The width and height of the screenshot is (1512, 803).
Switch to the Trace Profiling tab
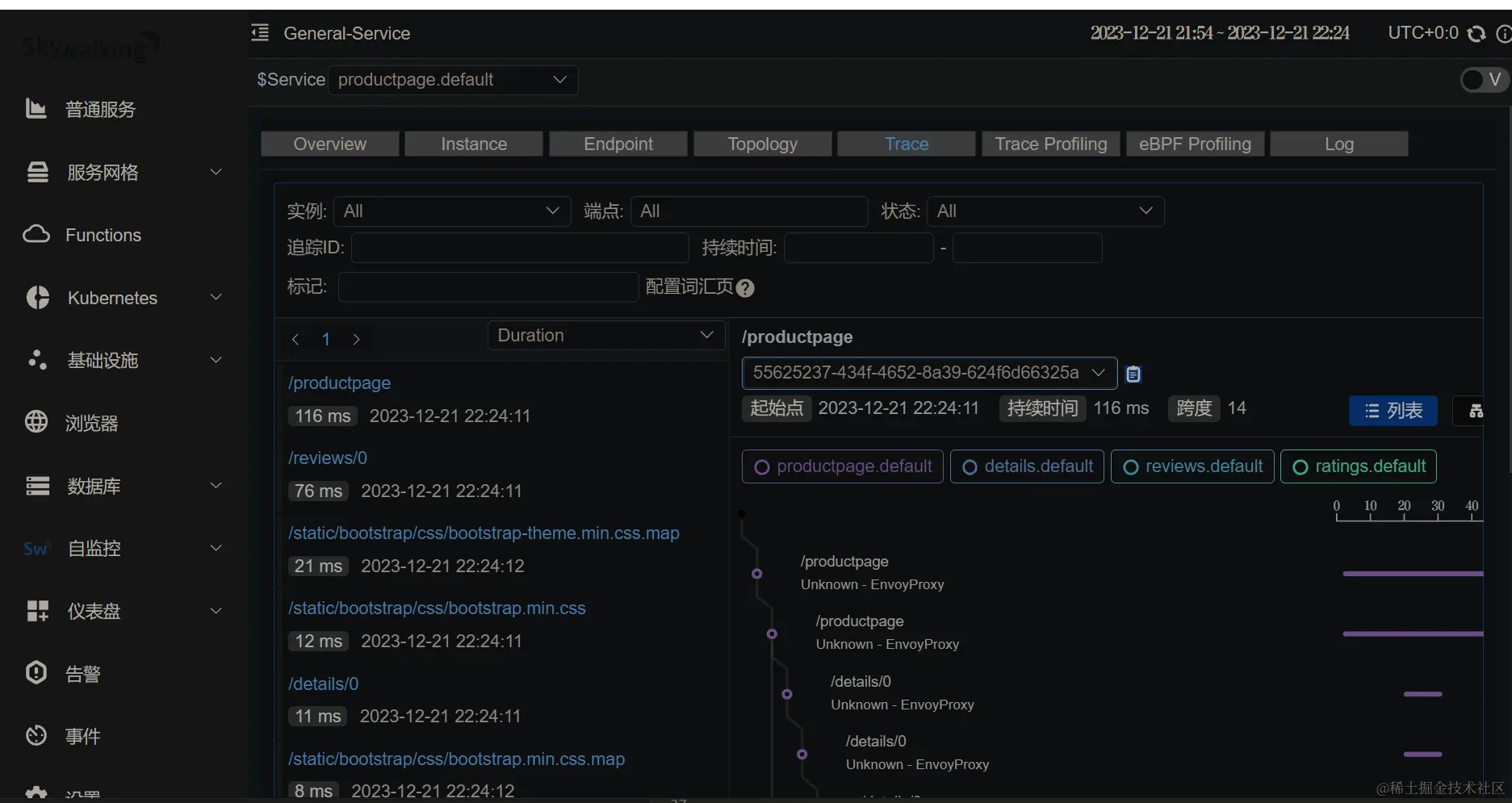pos(1051,144)
